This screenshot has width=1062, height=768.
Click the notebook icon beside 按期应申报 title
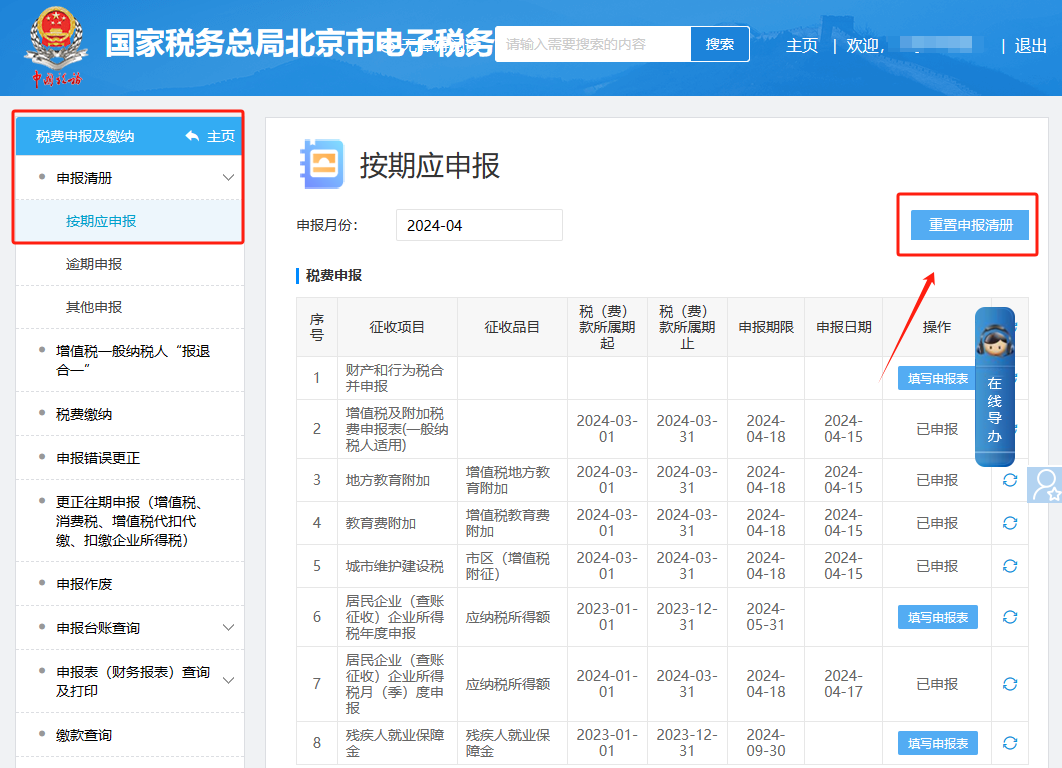click(x=322, y=164)
